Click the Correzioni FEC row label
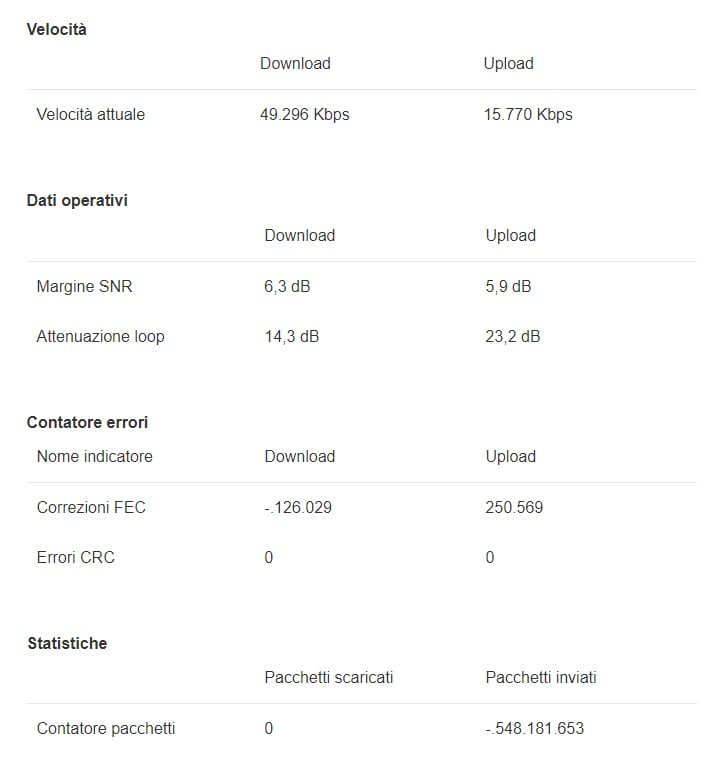 pos(91,507)
